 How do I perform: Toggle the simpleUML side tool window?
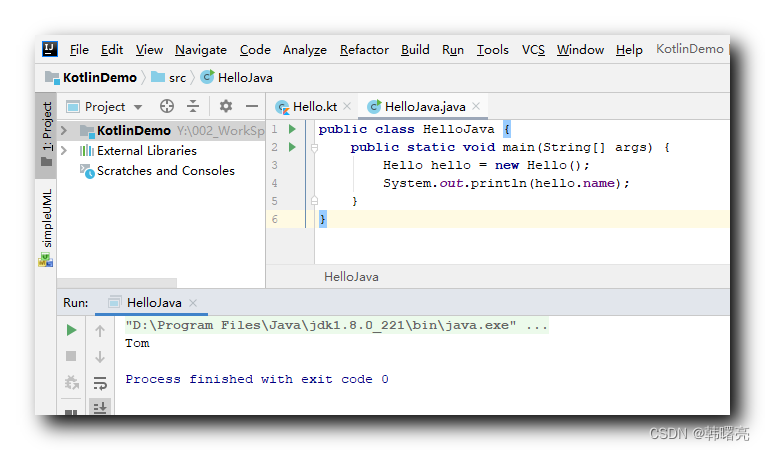46,227
